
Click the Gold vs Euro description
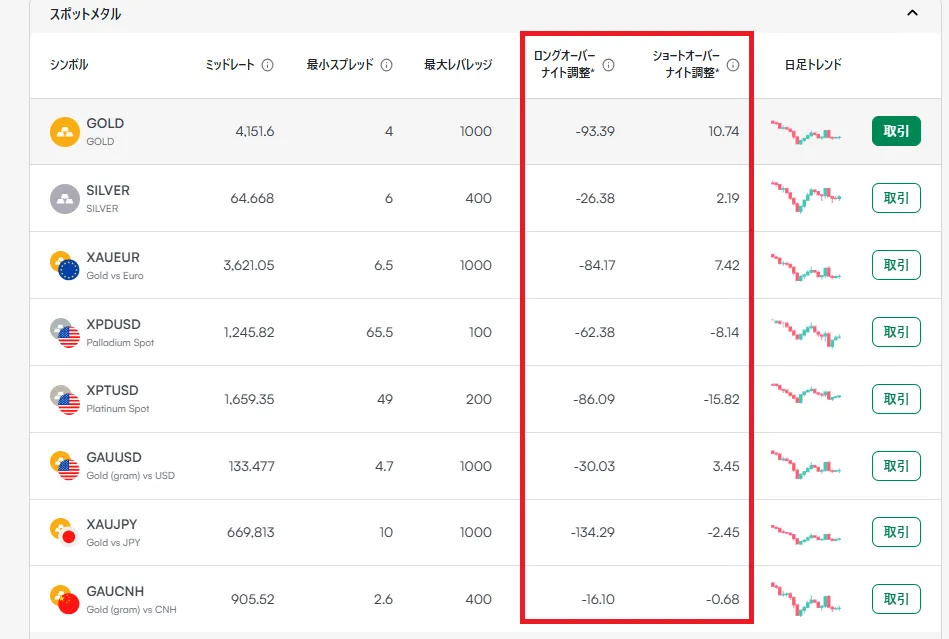click(x=115, y=275)
